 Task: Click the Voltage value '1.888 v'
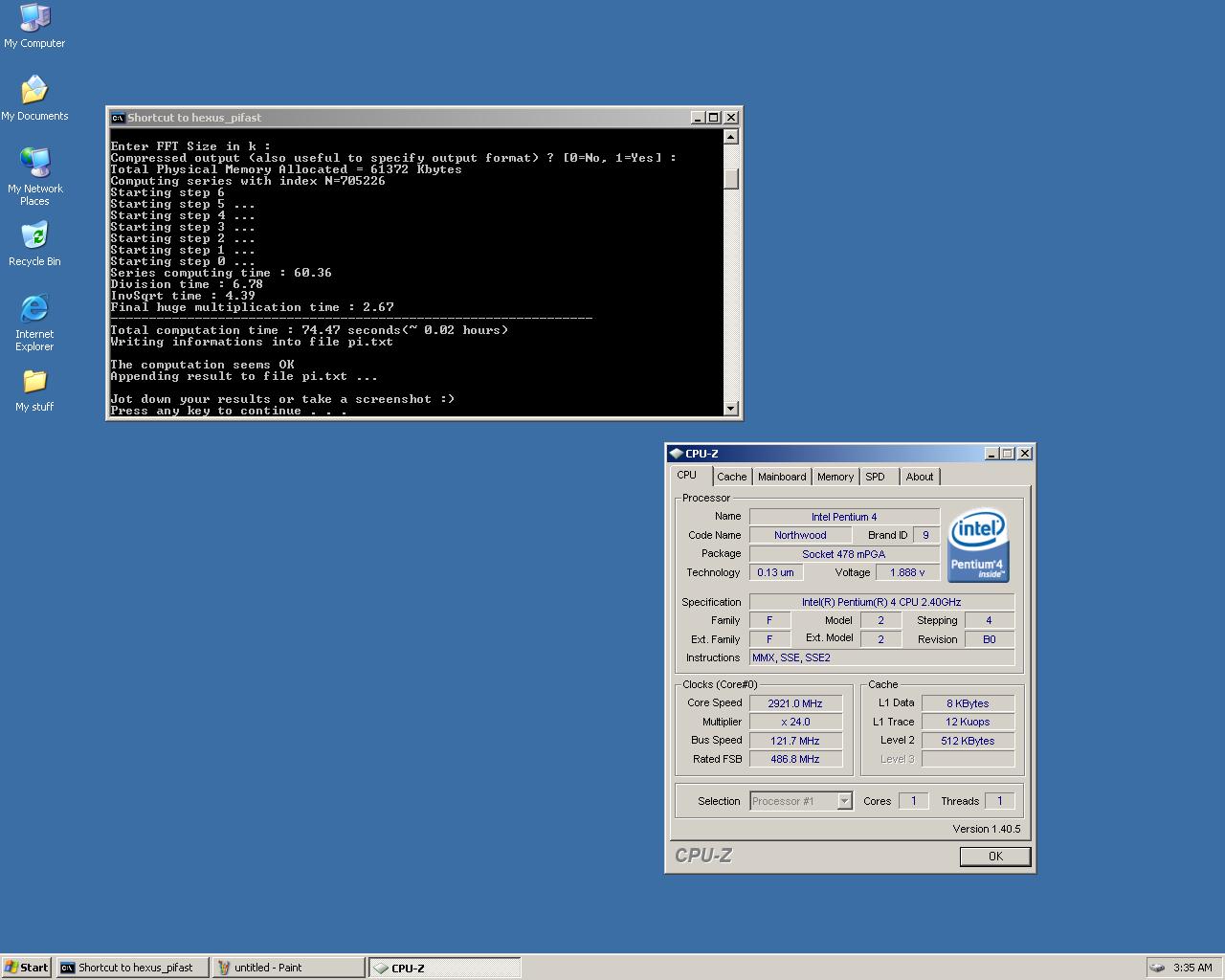click(907, 572)
